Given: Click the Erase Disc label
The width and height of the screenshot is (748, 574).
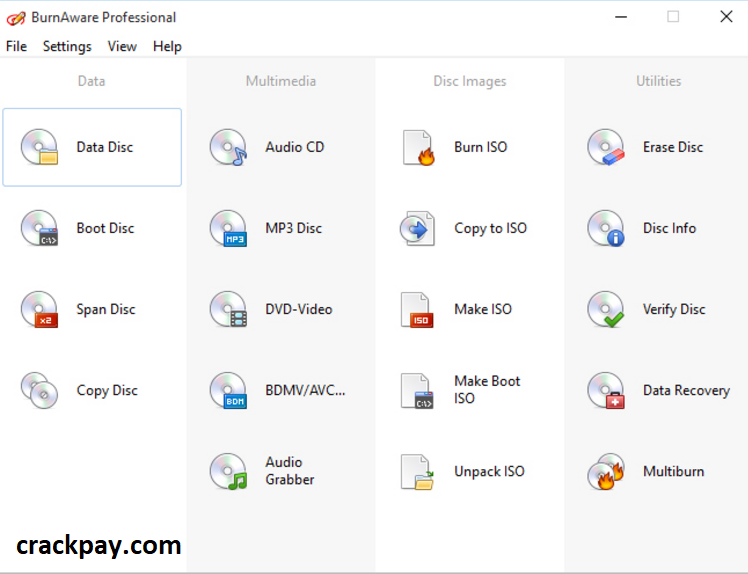Looking at the screenshot, I should click(673, 147).
